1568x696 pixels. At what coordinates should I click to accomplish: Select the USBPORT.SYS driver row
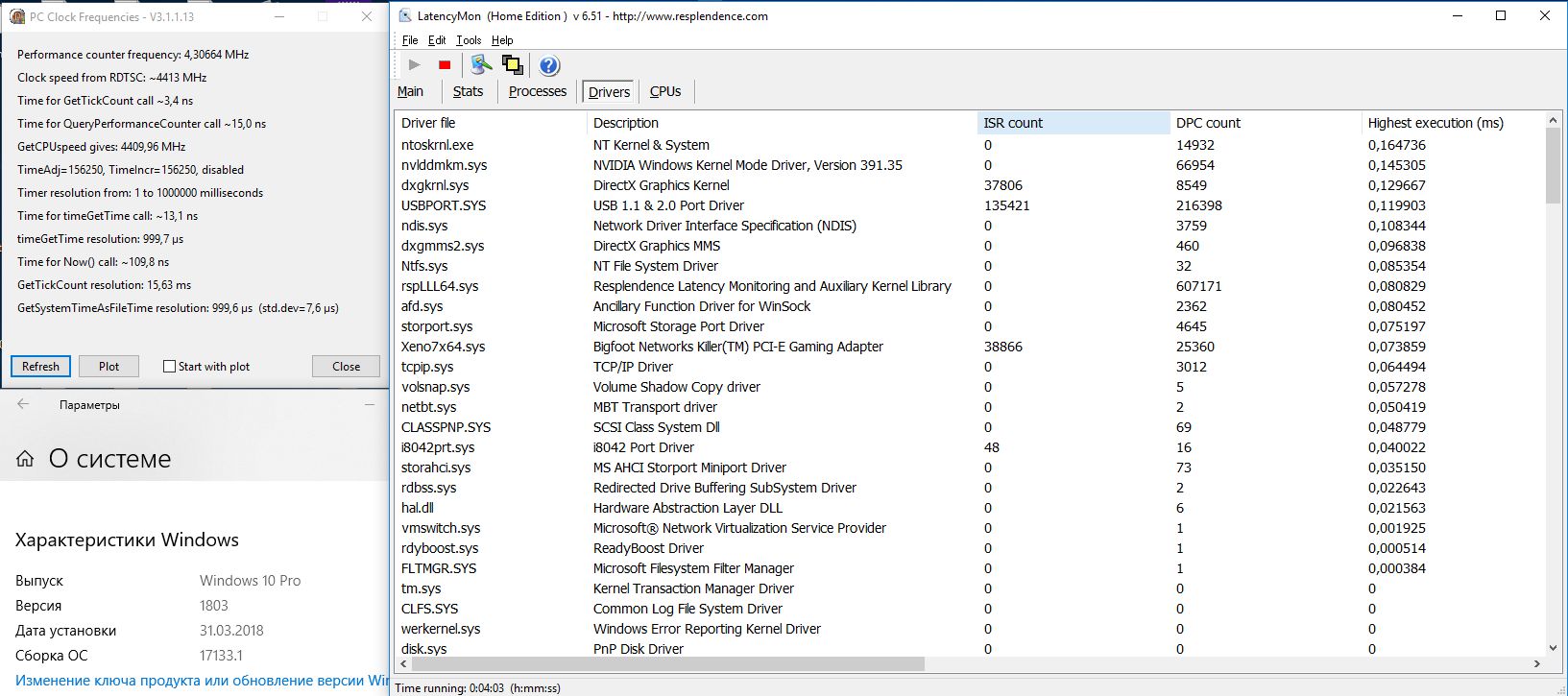tap(970, 205)
